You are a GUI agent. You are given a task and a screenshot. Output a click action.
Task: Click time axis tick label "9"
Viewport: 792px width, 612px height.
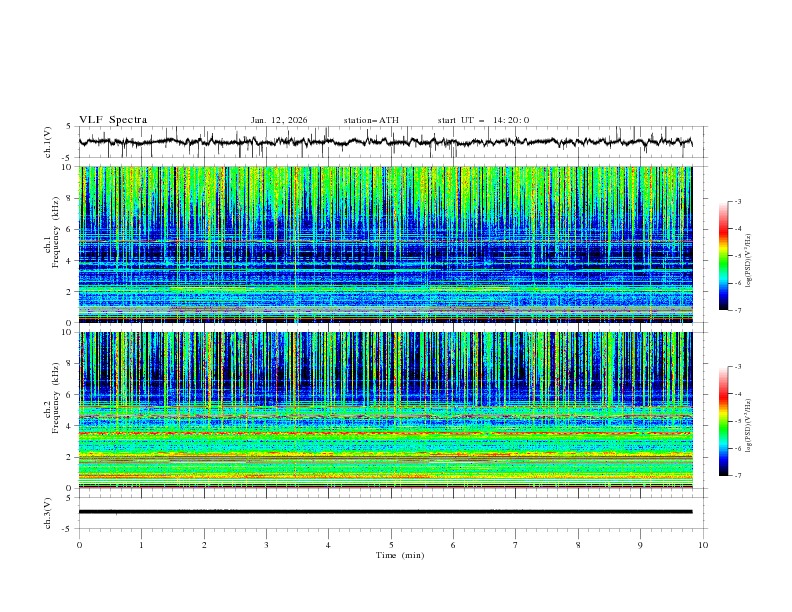tap(640, 545)
